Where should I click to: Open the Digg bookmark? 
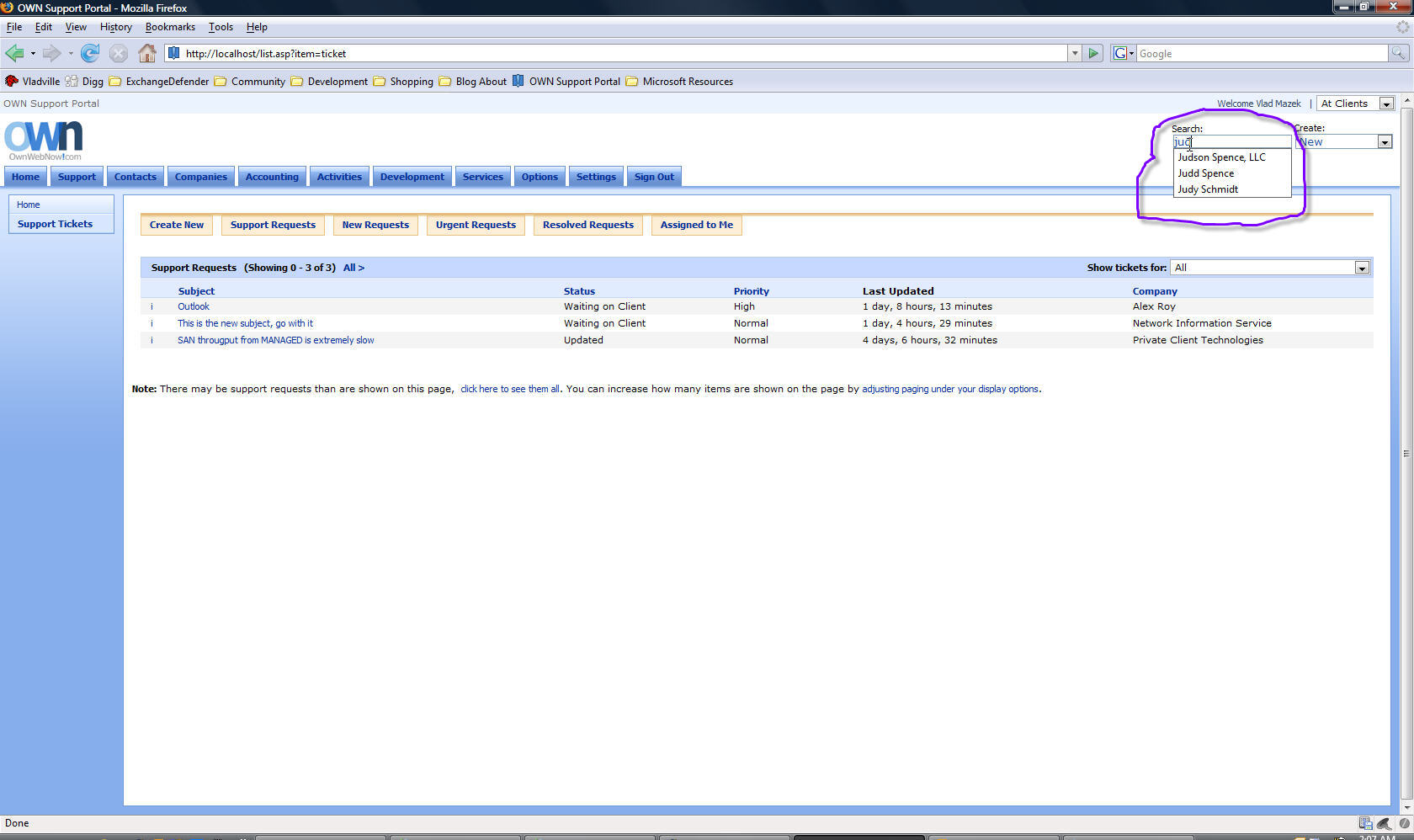84,82
